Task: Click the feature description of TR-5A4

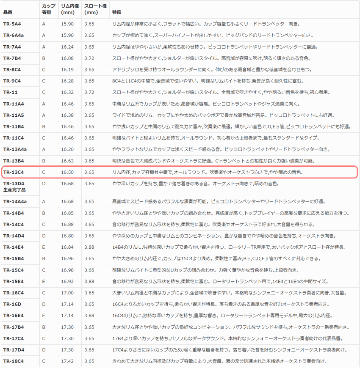Action: coord(207,24)
